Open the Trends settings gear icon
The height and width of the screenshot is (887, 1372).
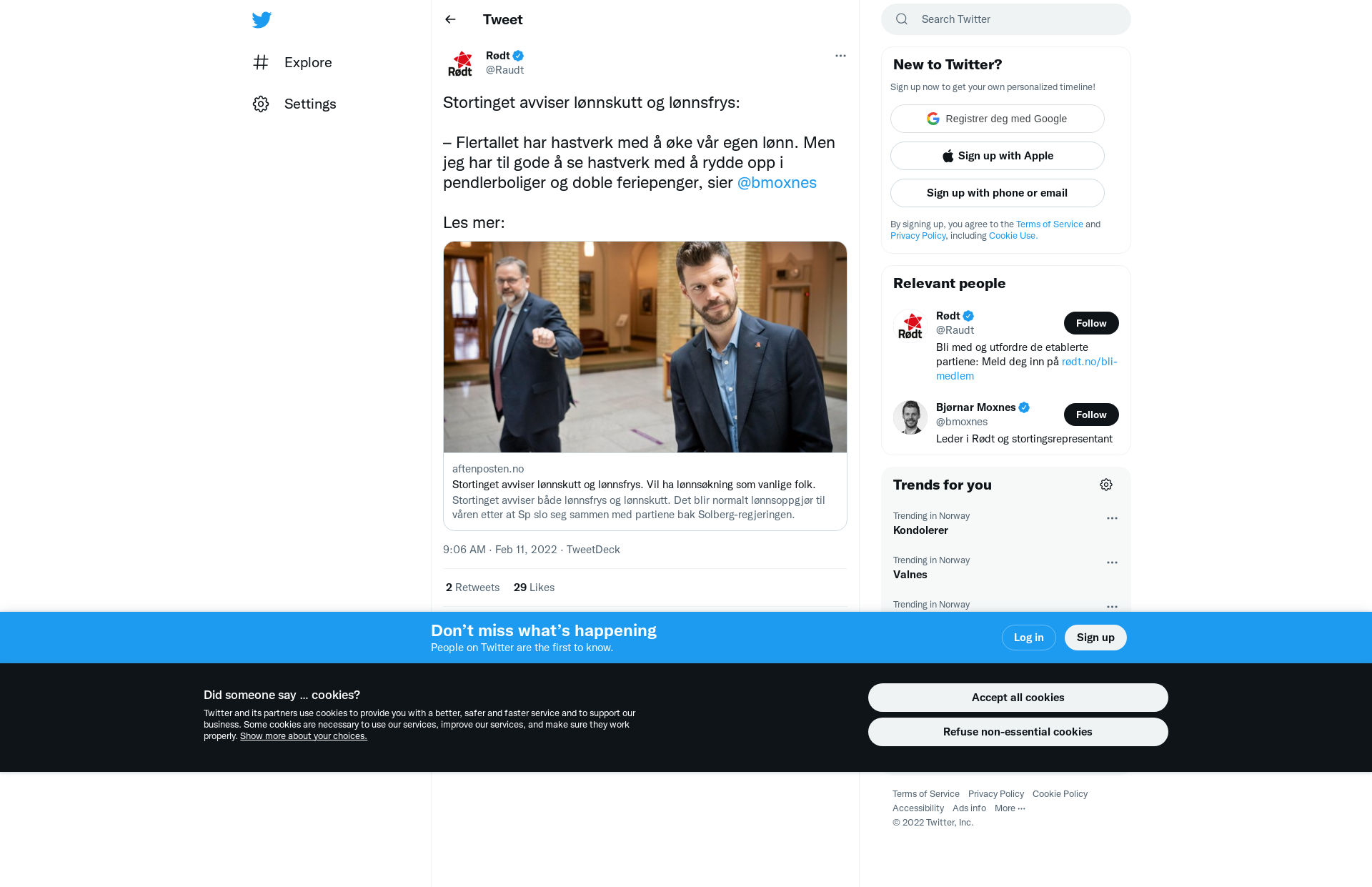point(1106,485)
